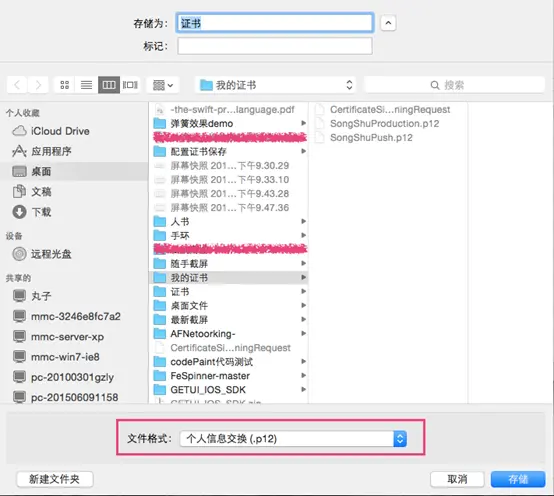This screenshot has height=496, width=554.
Task: Click screenshot file 下午9.30.29
Action: pyautogui.click(x=229, y=165)
